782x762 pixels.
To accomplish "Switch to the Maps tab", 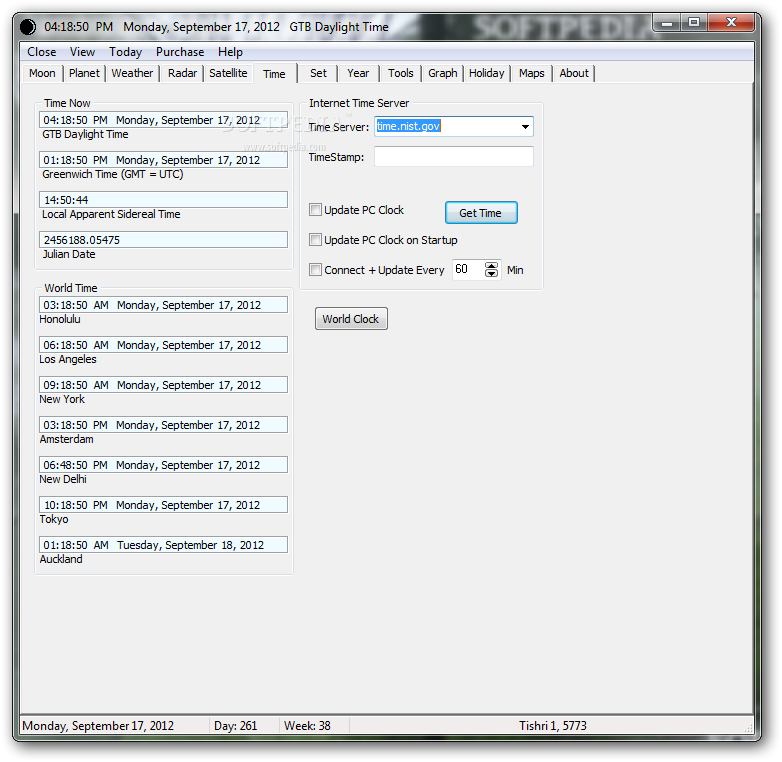I will [532, 73].
